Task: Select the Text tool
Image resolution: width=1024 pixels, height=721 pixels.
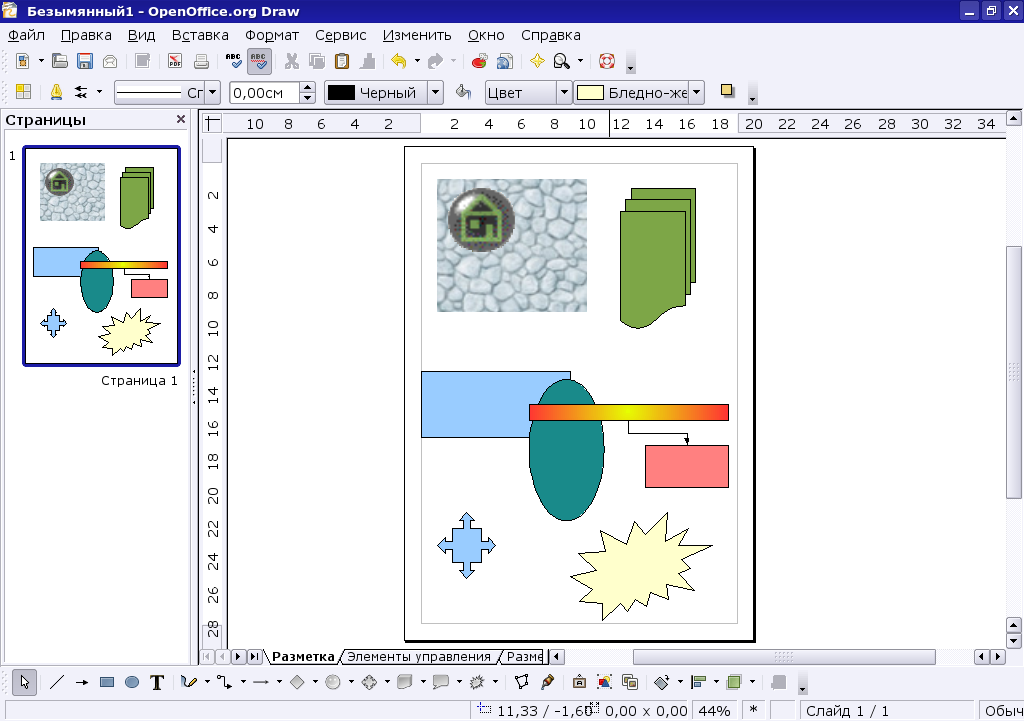Action: [x=157, y=682]
